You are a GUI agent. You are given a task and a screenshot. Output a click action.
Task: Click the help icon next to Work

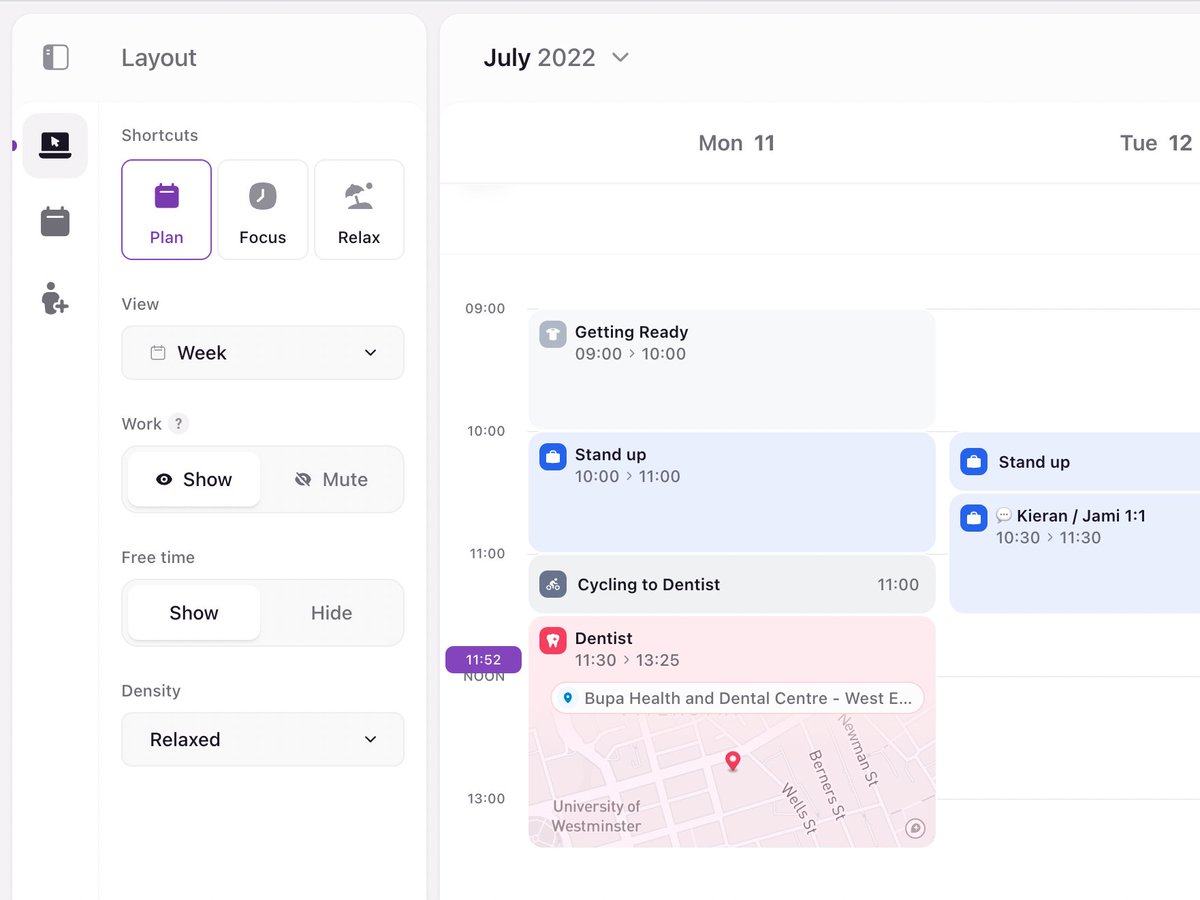pos(180,424)
